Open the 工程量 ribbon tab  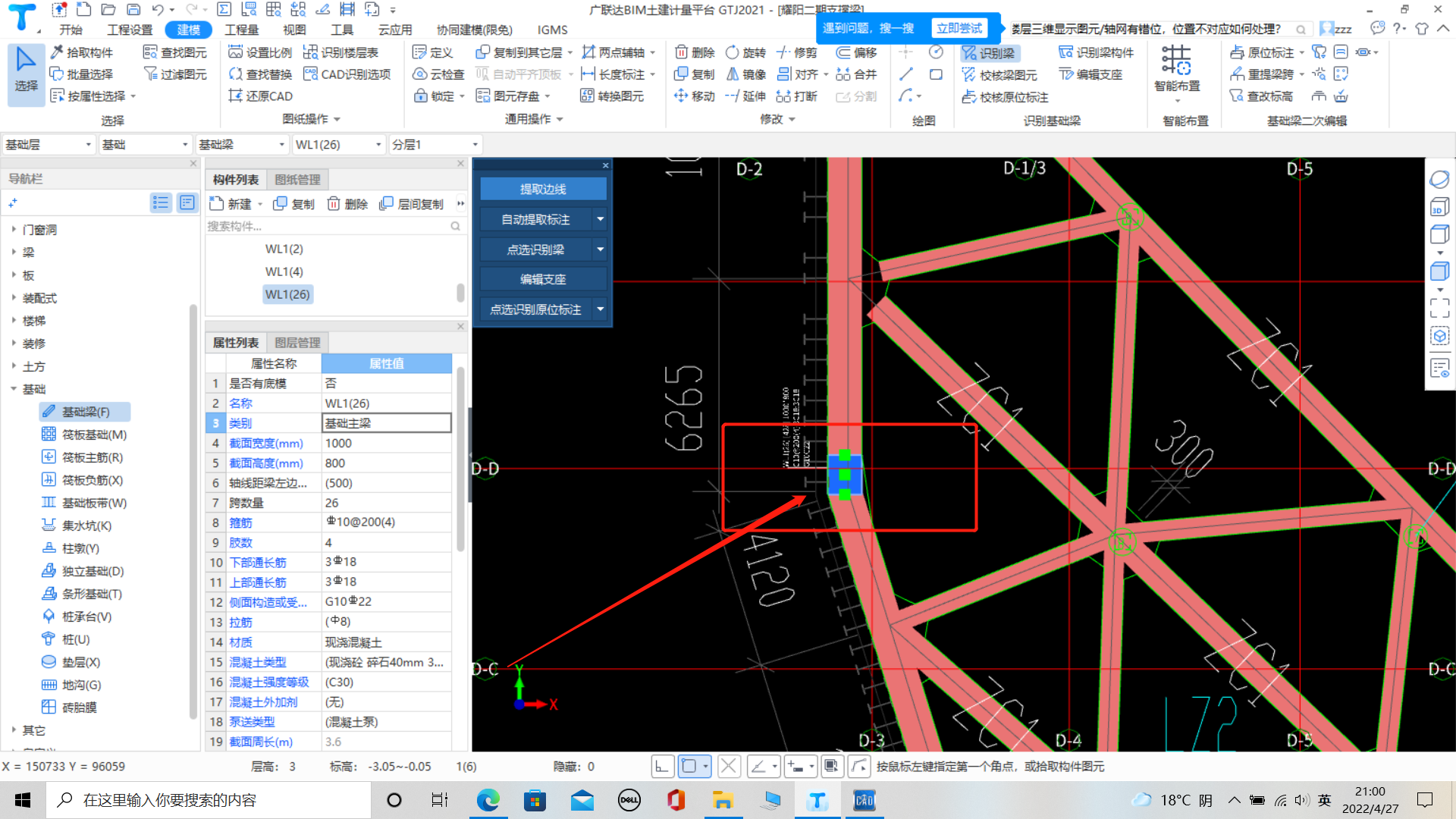241,30
